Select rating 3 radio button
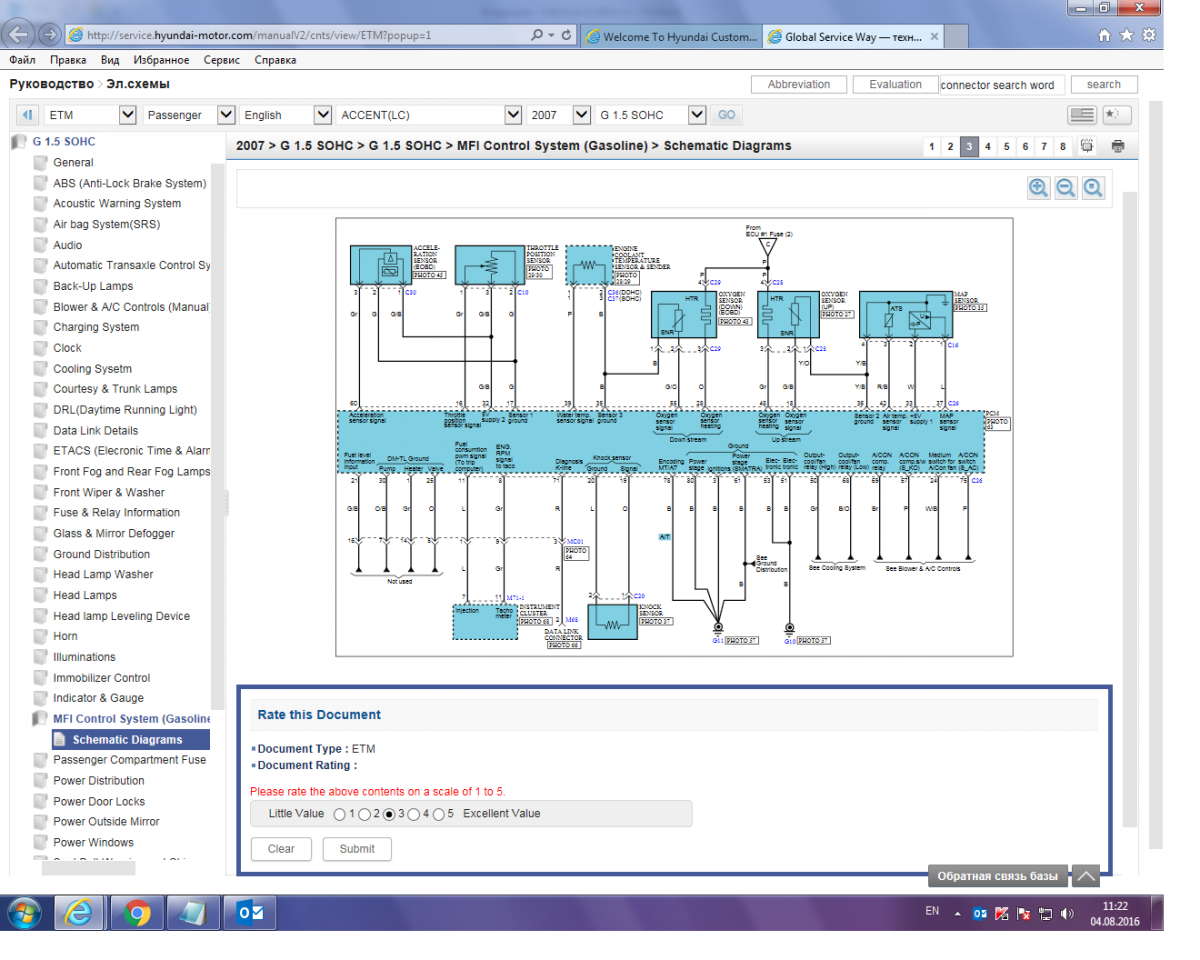The height and width of the screenshot is (960, 1200). pyautogui.click(x=389, y=814)
